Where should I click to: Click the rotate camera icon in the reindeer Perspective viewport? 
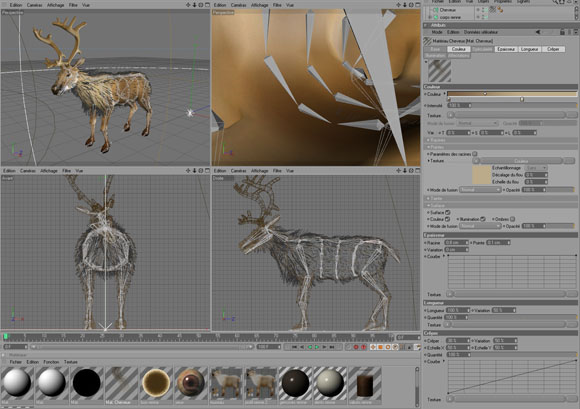[x=201, y=5]
